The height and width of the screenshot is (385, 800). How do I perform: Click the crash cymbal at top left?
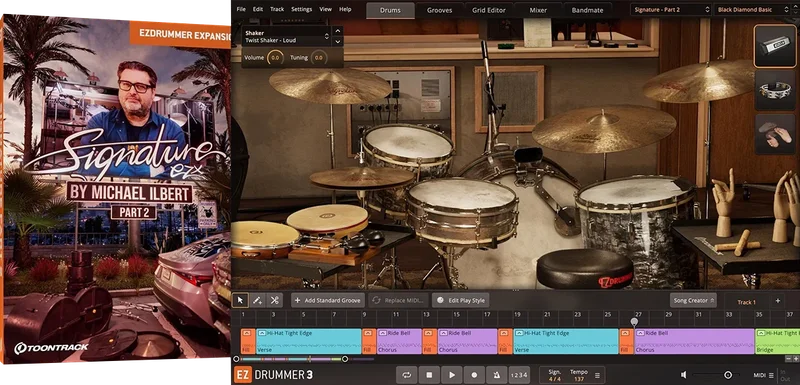tap(330, 86)
